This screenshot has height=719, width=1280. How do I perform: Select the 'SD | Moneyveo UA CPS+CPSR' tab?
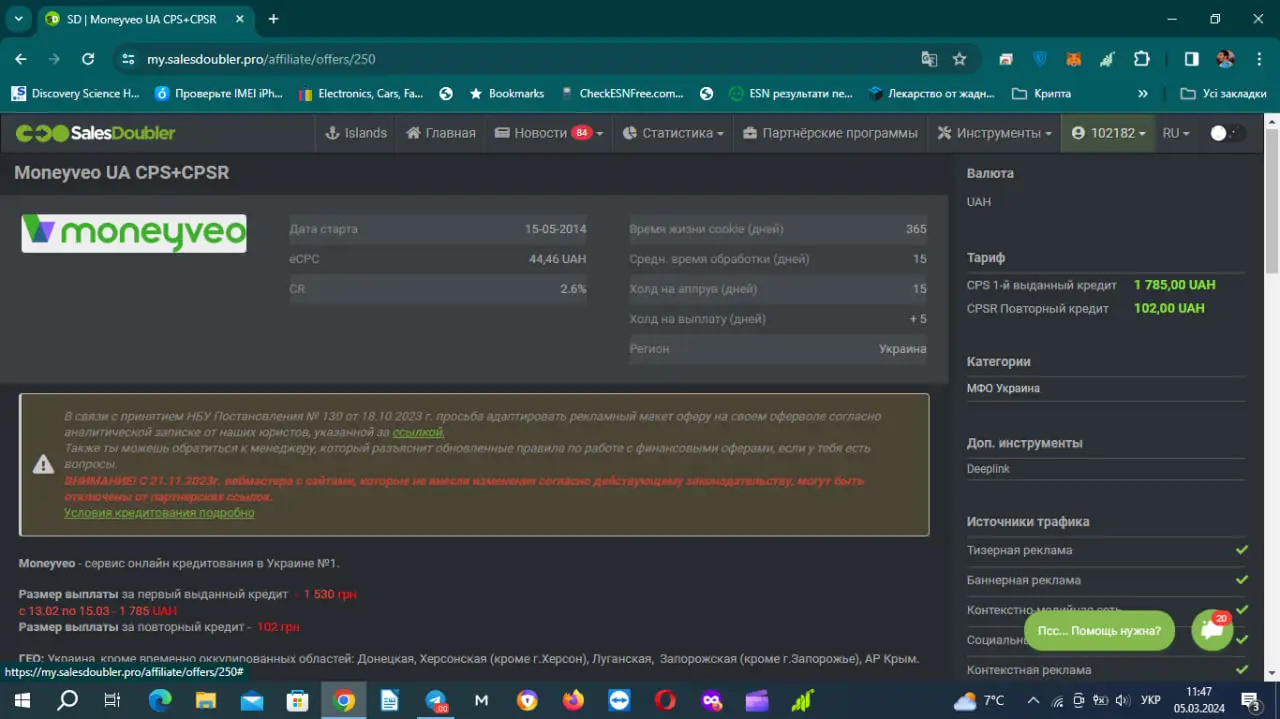(146, 19)
